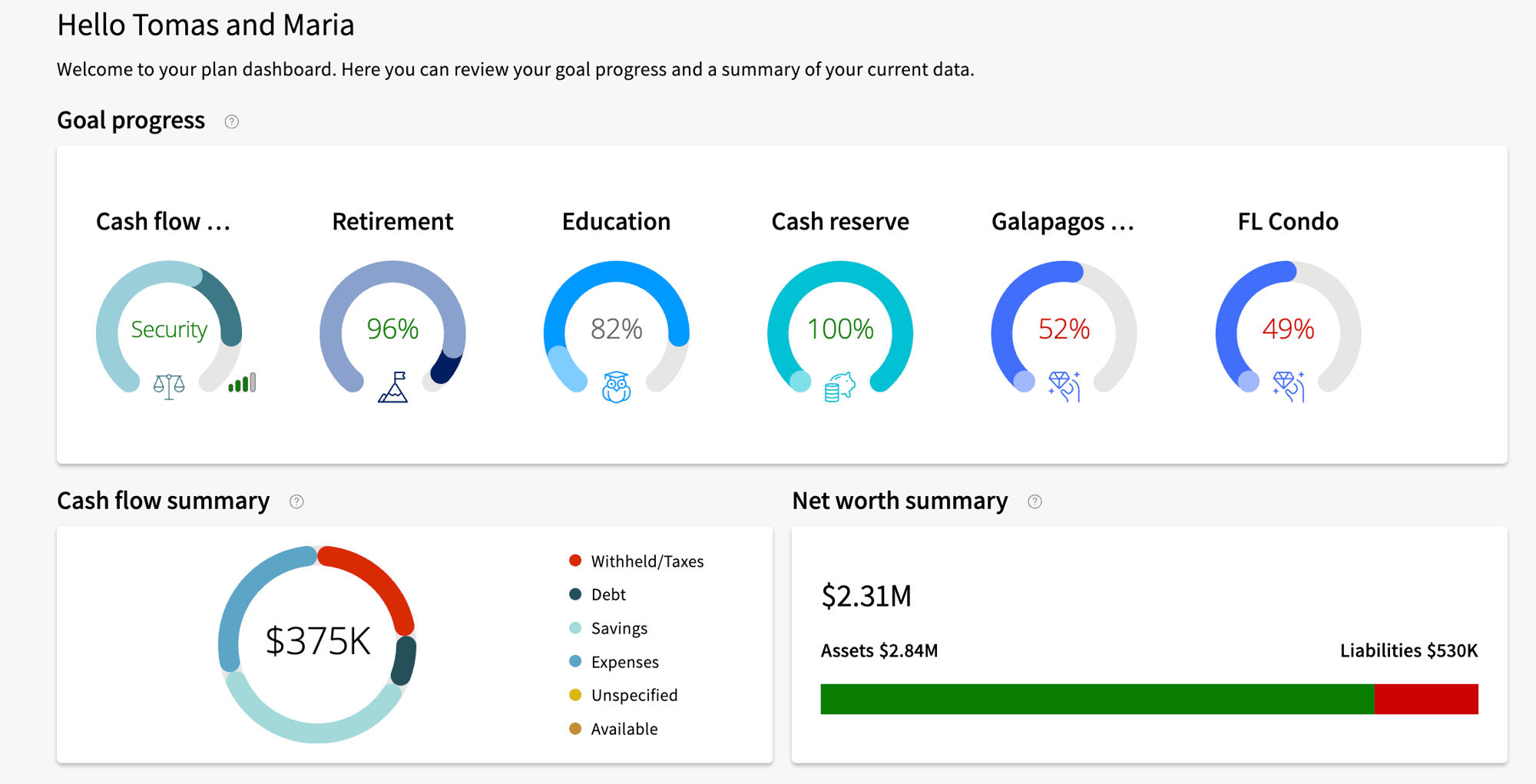Click the diamond icon under Galapagos goal
This screenshot has height=784, width=1536.
click(x=1064, y=385)
